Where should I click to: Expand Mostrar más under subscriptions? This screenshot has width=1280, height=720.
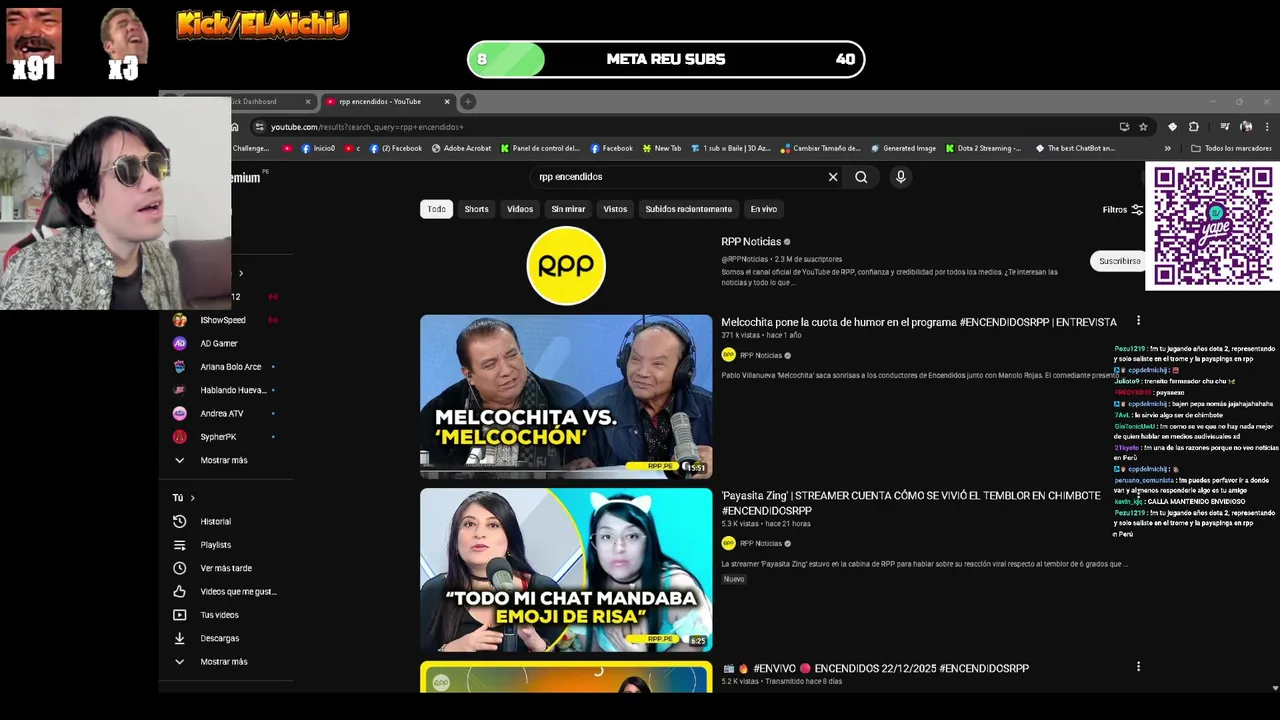click(x=224, y=460)
